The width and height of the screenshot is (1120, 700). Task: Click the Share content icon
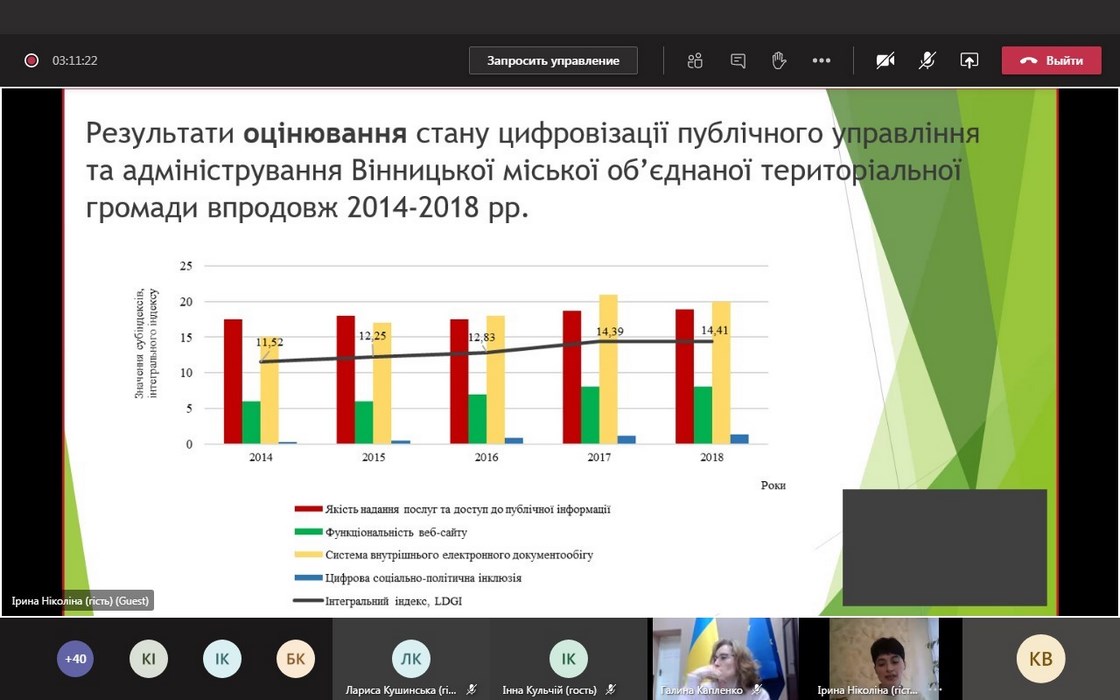pos(969,61)
